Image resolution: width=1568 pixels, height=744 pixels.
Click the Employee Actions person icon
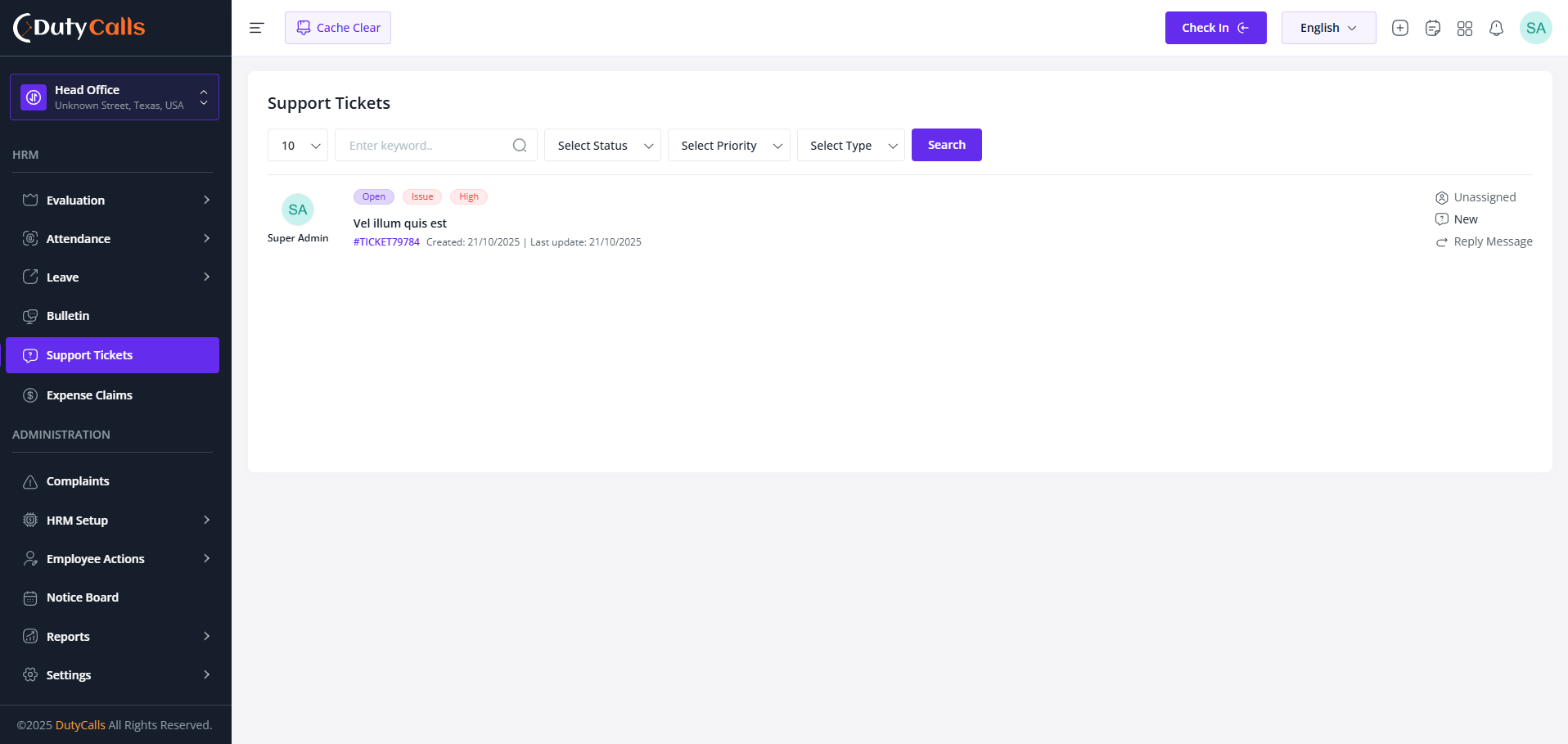30,558
